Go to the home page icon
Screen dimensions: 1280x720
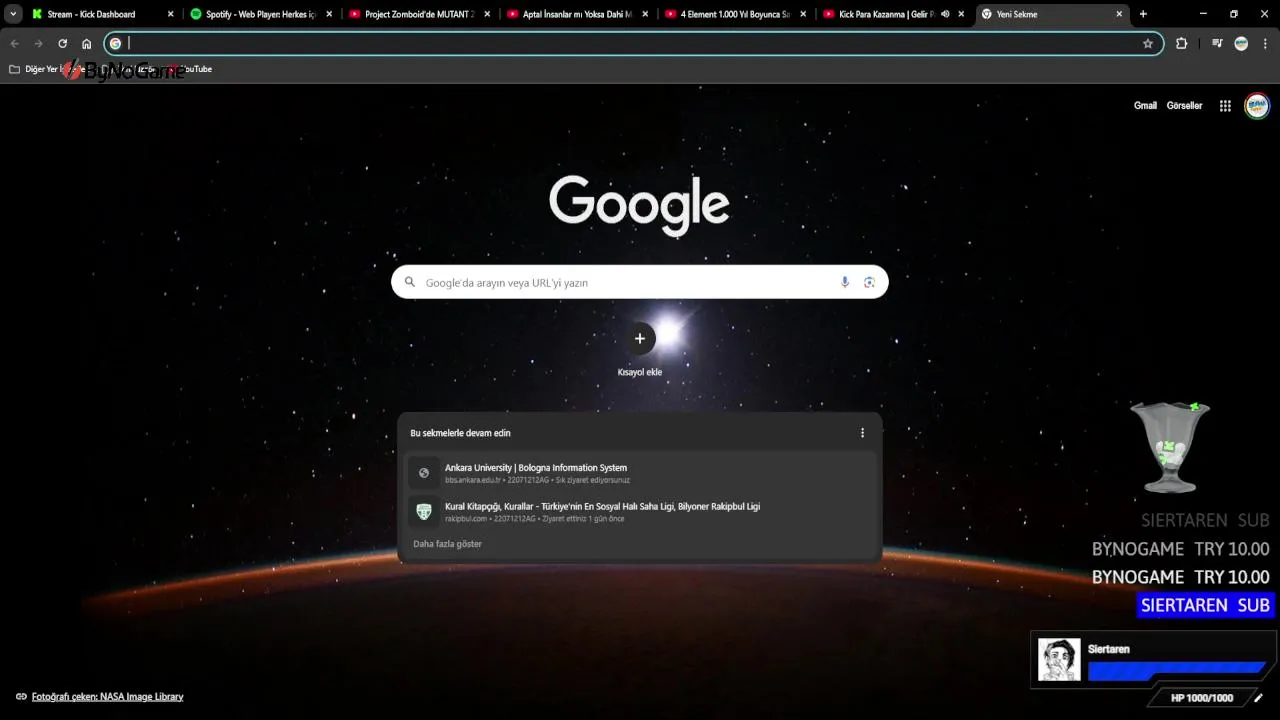(87, 44)
